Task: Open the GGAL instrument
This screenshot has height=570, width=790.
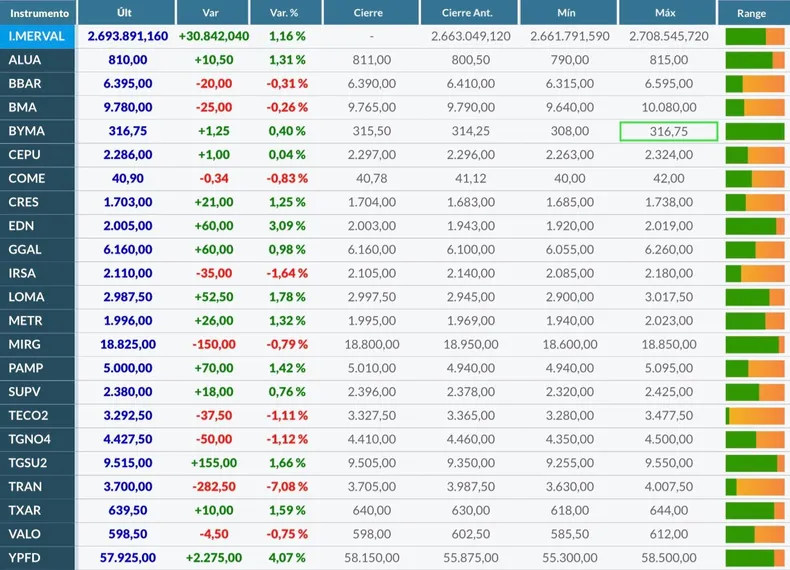Action: coord(25,250)
